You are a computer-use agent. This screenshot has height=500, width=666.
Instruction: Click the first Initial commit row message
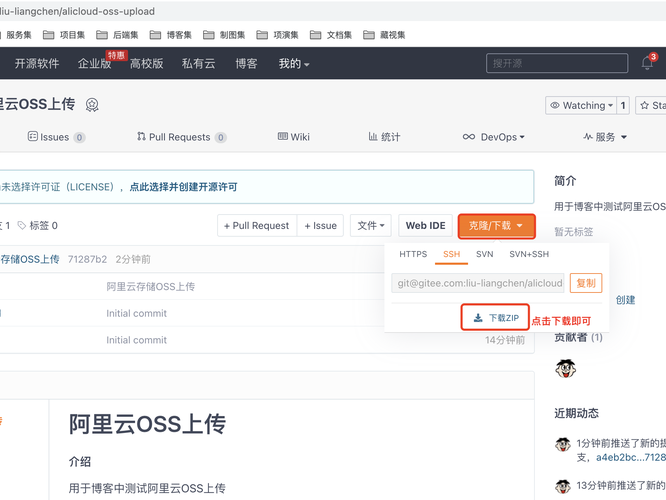pos(136,314)
